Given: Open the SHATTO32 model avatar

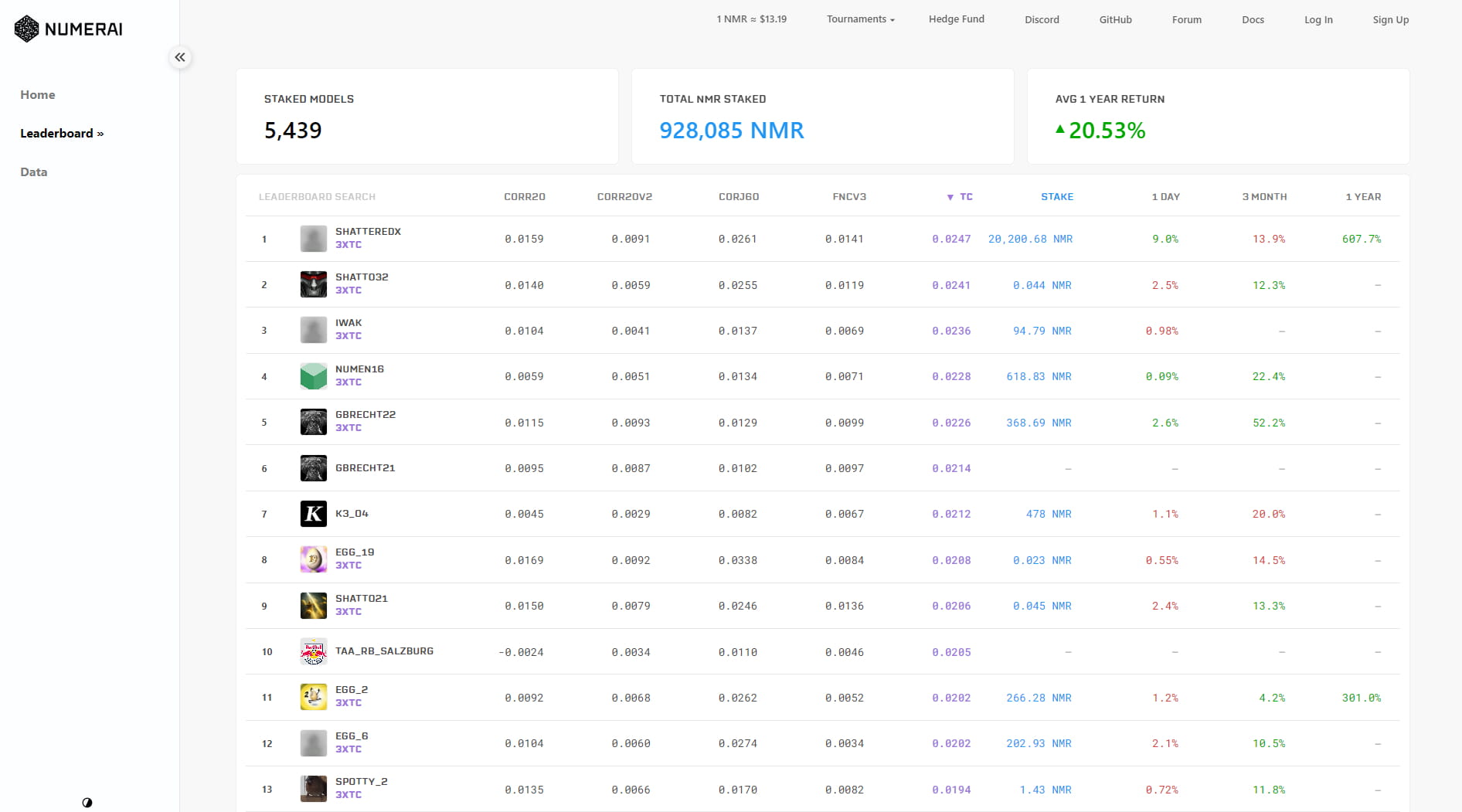Looking at the screenshot, I should pyautogui.click(x=313, y=284).
